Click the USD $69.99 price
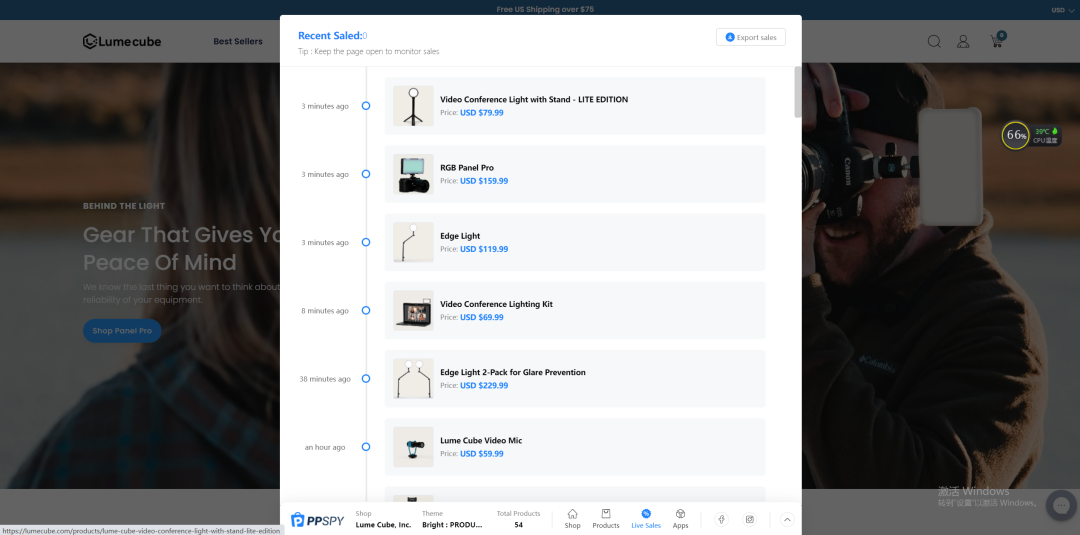Screen dimensions: 1080x535 click(481, 317)
